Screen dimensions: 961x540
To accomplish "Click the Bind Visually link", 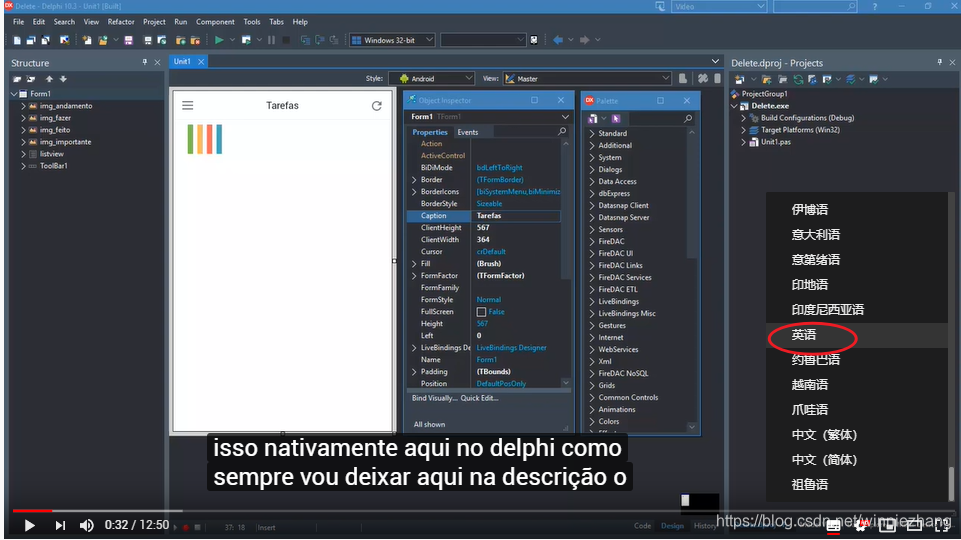I will click(435, 398).
